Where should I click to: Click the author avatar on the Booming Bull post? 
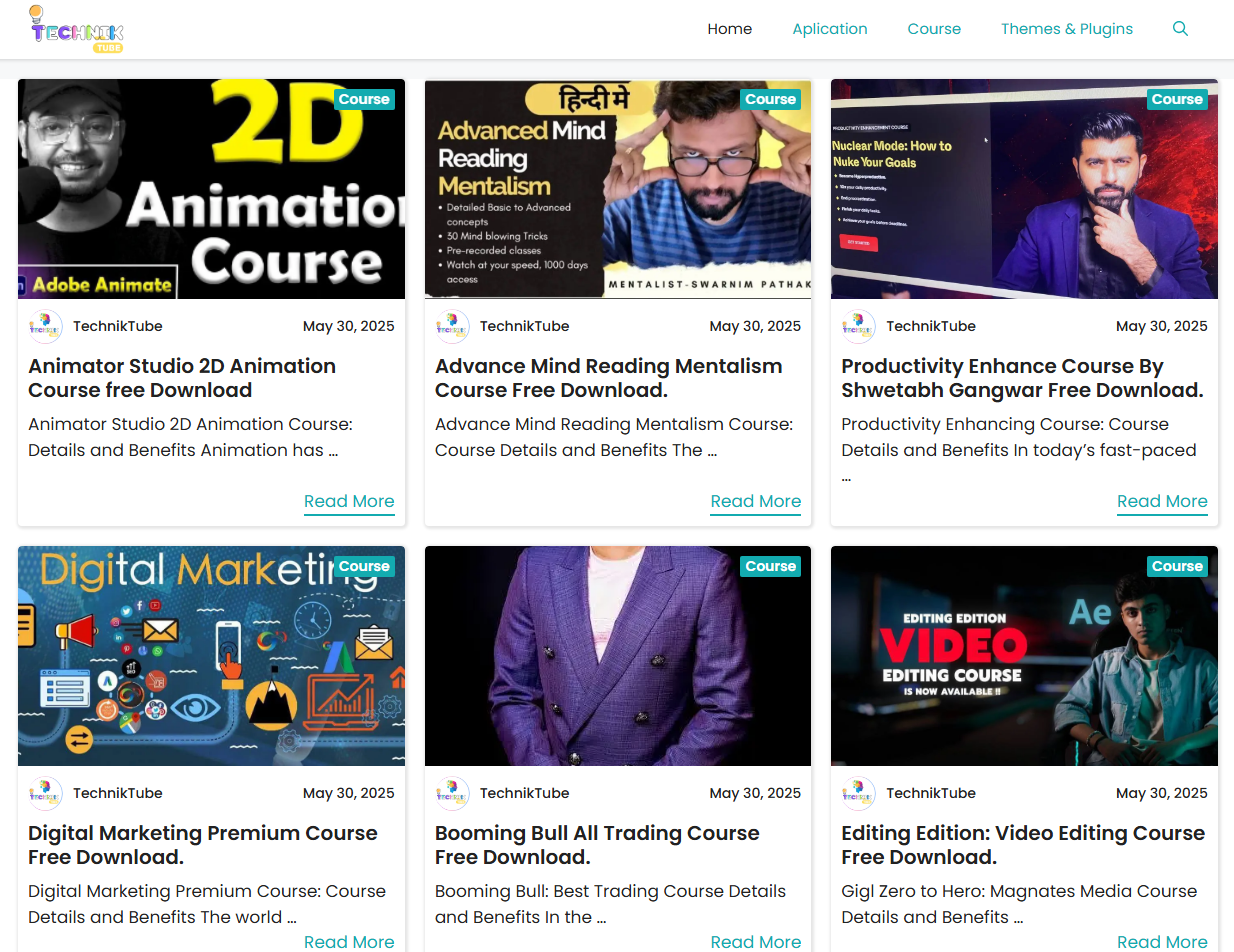pos(452,792)
